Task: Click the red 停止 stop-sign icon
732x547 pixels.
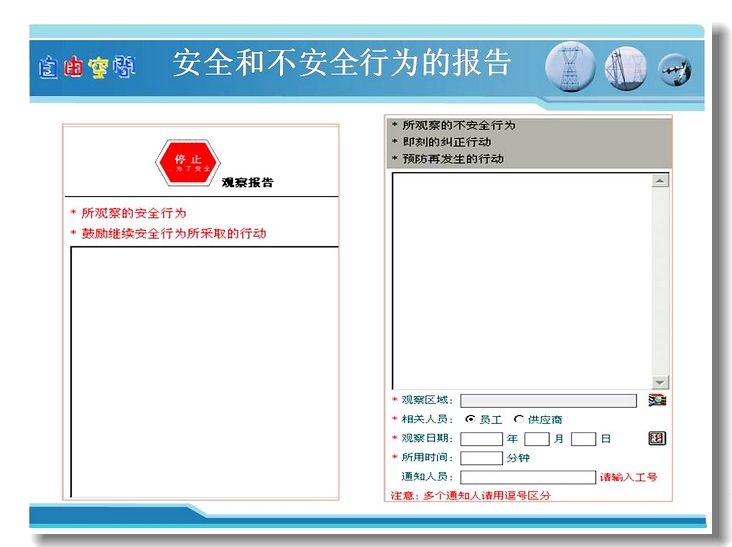Action: 188,163
